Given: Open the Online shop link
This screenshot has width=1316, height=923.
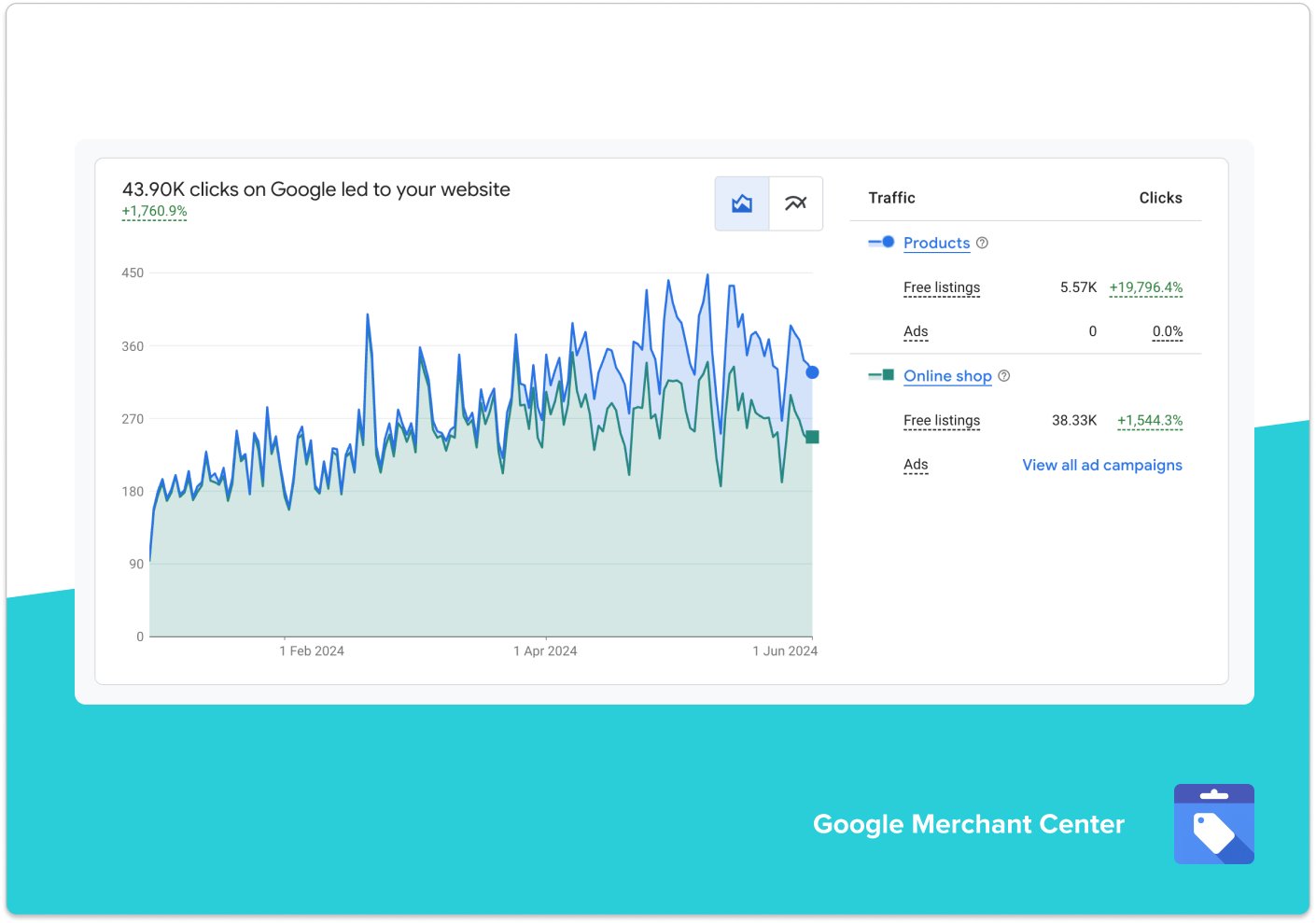Looking at the screenshot, I should coord(947,376).
